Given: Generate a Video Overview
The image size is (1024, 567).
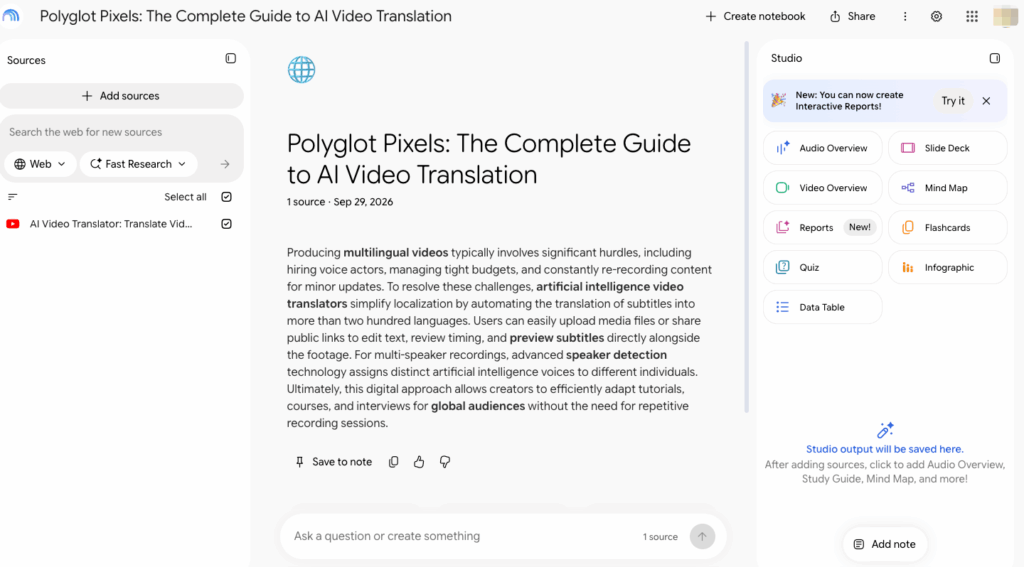Looking at the screenshot, I should pyautogui.click(x=822, y=188).
